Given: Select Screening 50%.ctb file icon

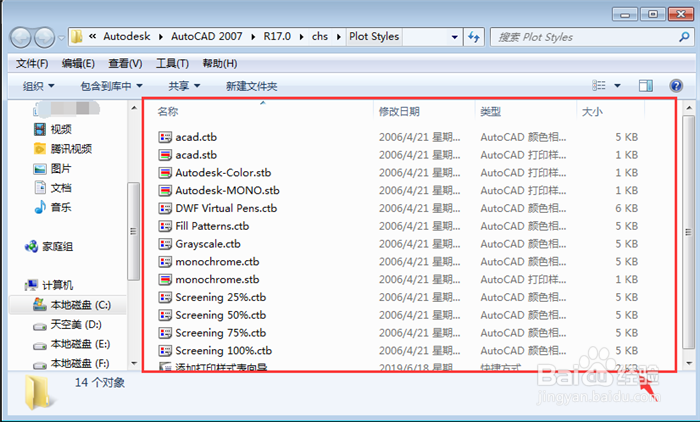Looking at the screenshot, I should click(x=165, y=315).
